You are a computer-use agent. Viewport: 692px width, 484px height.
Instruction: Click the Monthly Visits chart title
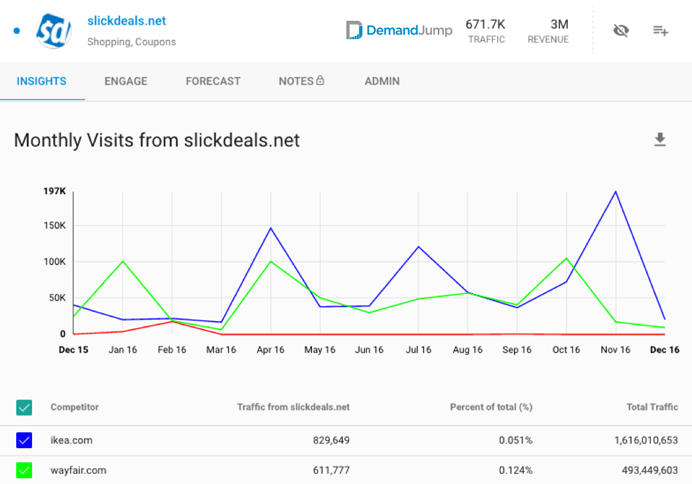(157, 141)
